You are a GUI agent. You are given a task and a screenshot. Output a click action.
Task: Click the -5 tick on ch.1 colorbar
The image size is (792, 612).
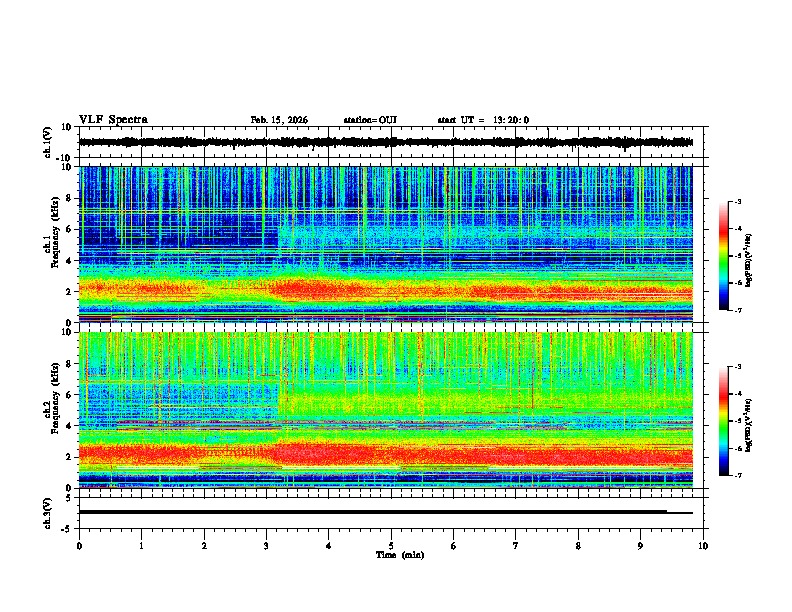point(737,256)
